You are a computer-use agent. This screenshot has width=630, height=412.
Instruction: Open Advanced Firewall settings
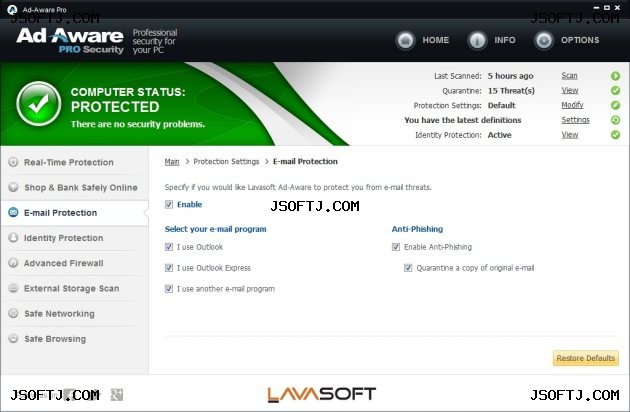click(x=75, y=263)
